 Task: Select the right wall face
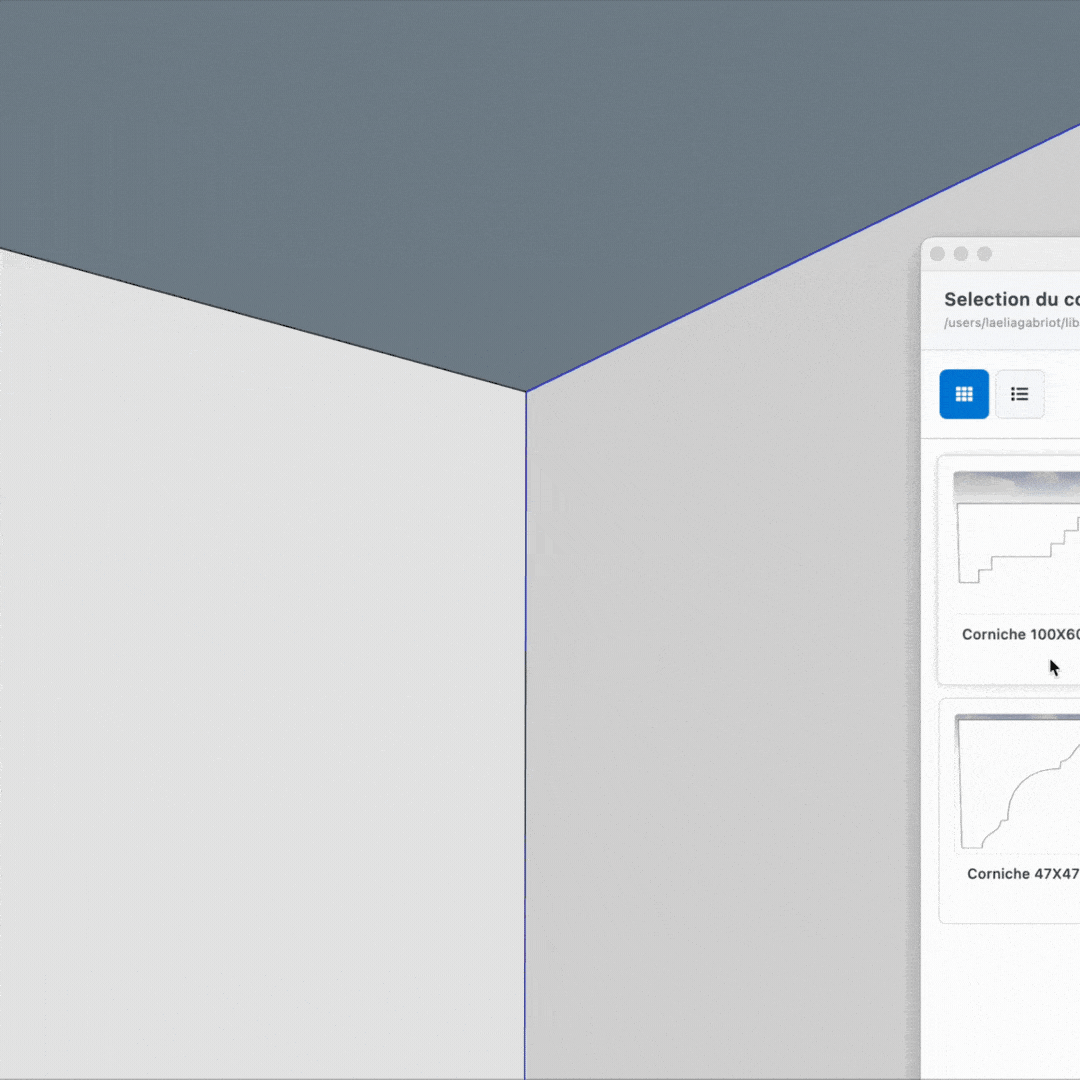[720, 700]
